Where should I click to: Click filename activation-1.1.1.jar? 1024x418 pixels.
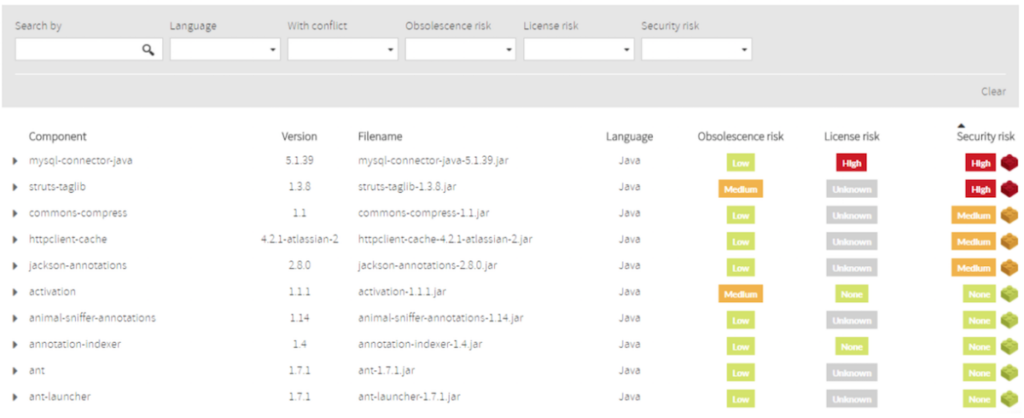click(402, 292)
